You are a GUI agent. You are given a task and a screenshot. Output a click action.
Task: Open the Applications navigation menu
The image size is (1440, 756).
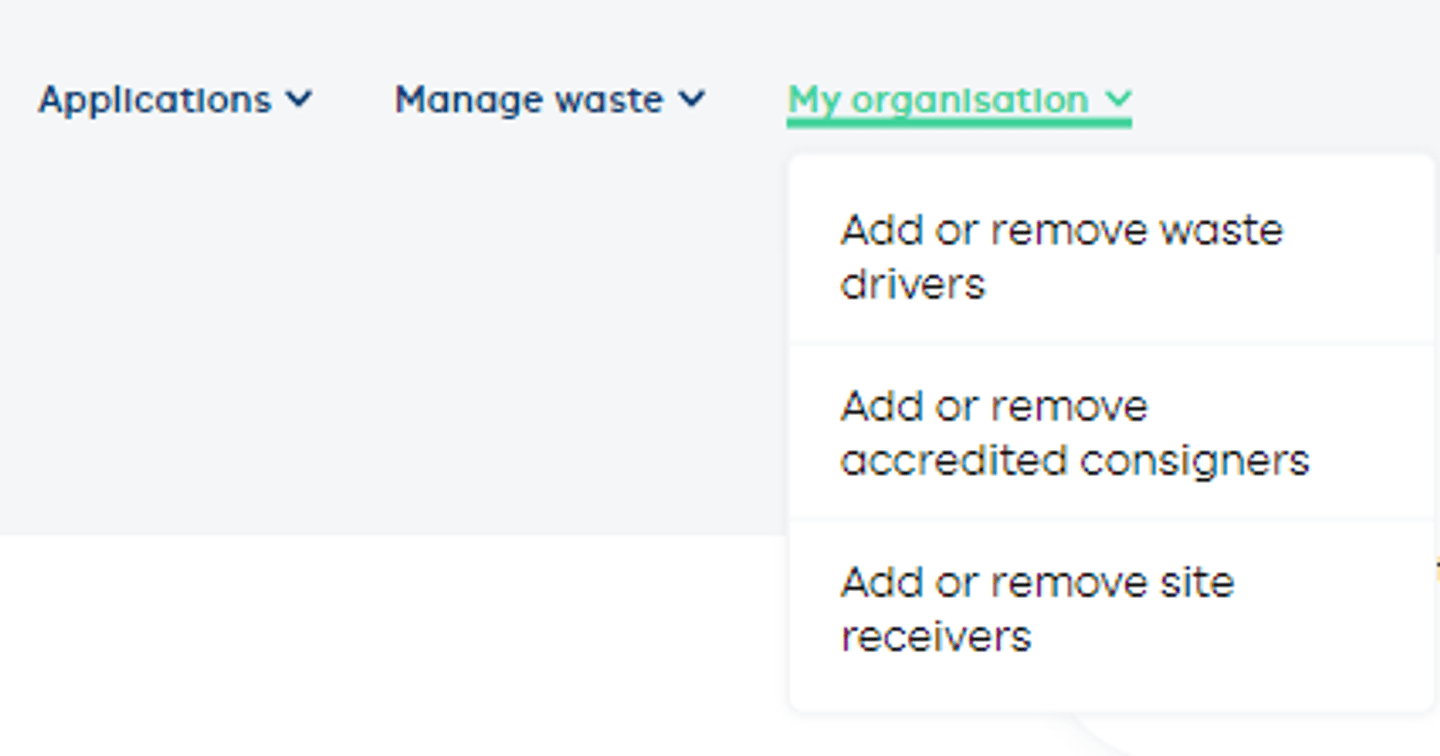pos(155,99)
